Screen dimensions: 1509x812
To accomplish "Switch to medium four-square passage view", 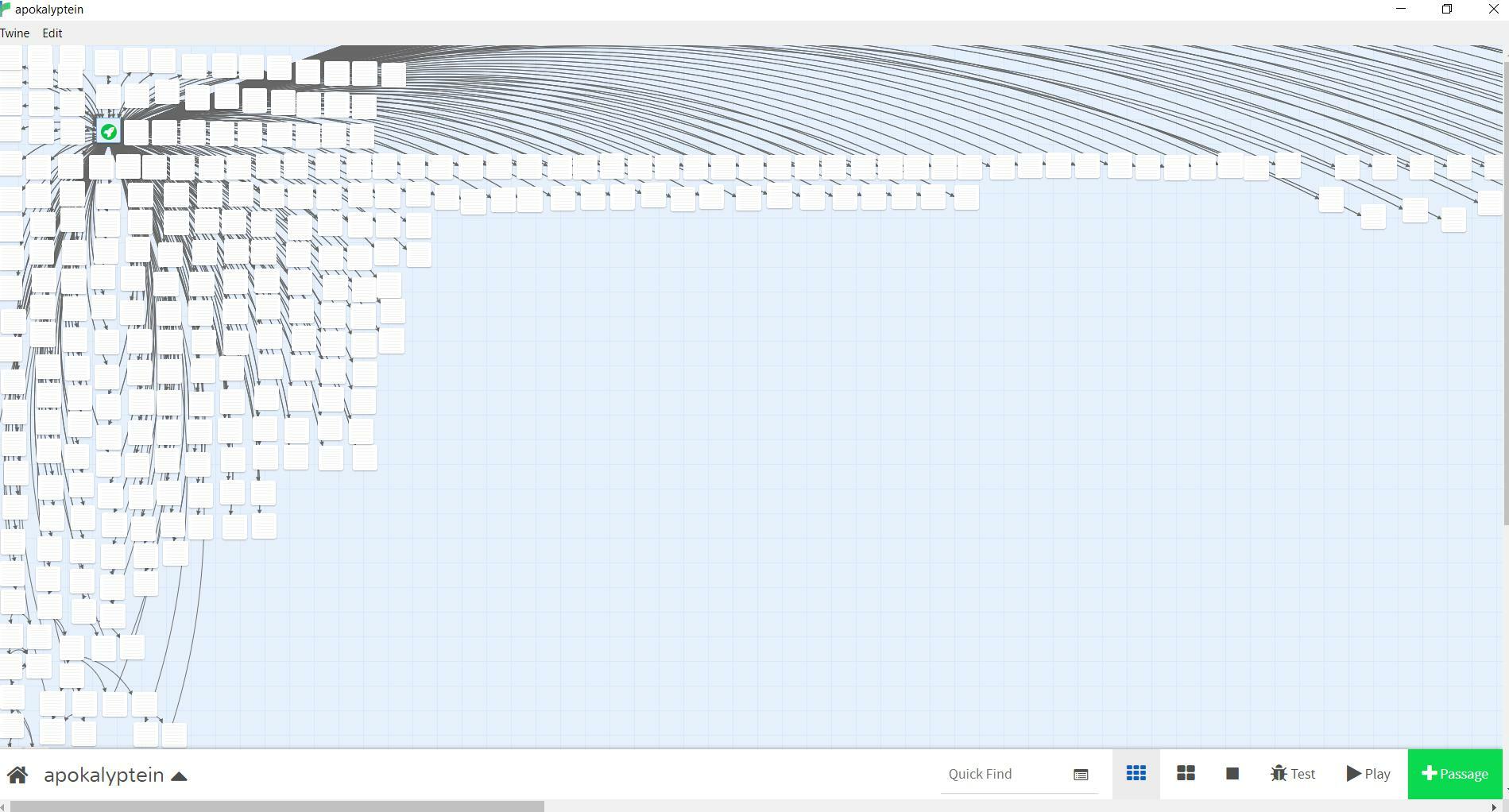I will click(x=1186, y=774).
